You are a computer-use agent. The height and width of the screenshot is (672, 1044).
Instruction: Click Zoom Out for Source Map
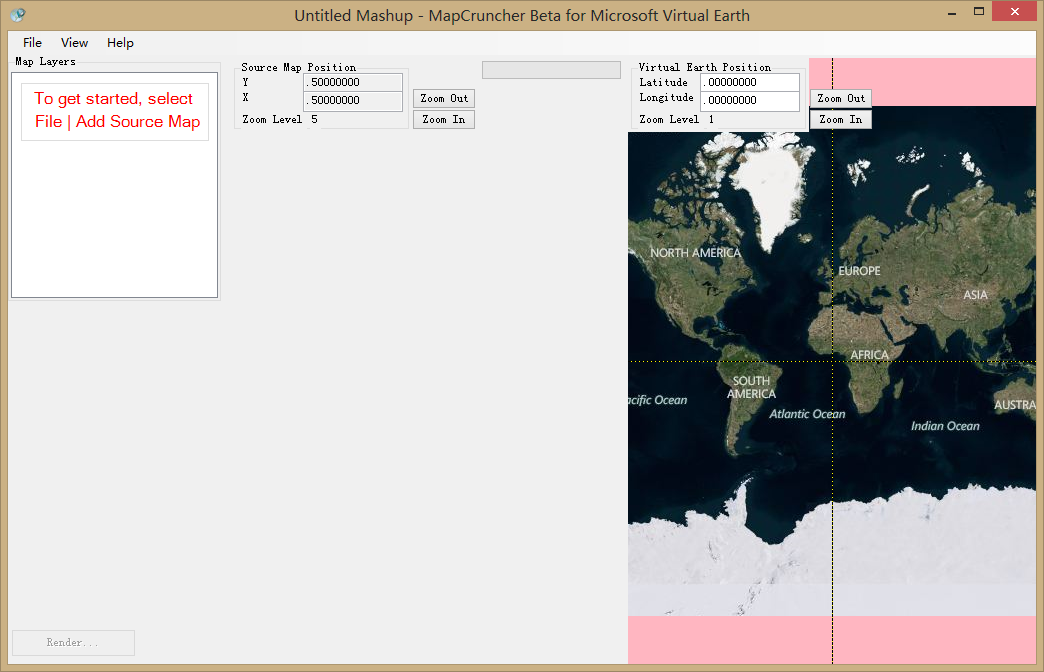tap(443, 99)
